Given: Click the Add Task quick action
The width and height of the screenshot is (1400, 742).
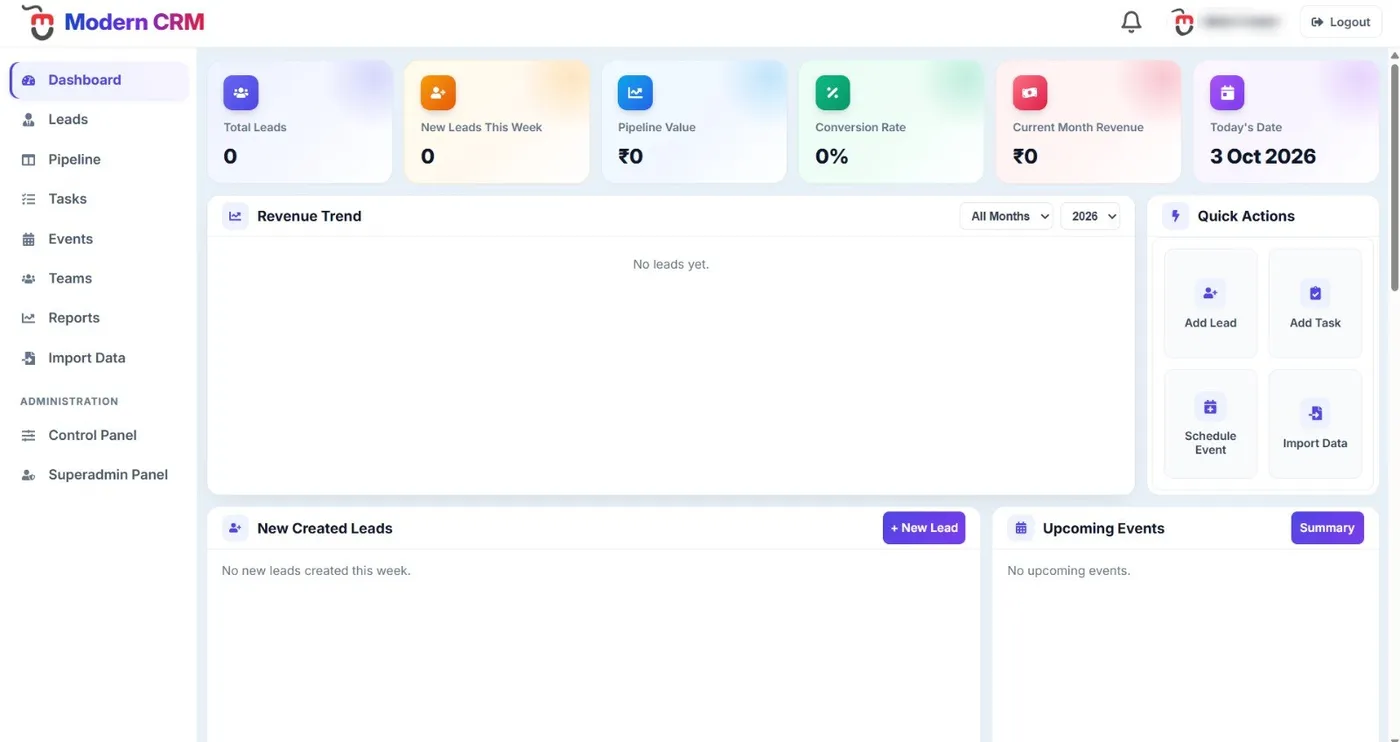Looking at the screenshot, I should [1315, 303].
